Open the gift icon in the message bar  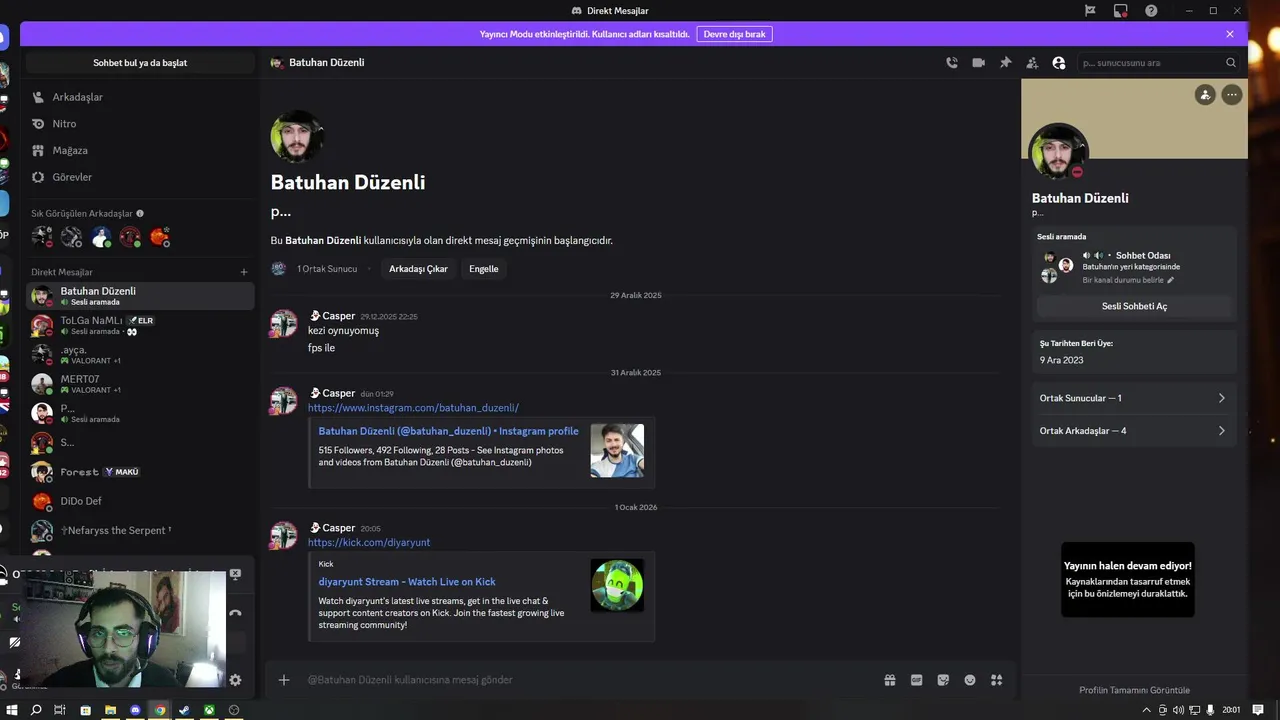pyautogui.click(x=889, y=680)
